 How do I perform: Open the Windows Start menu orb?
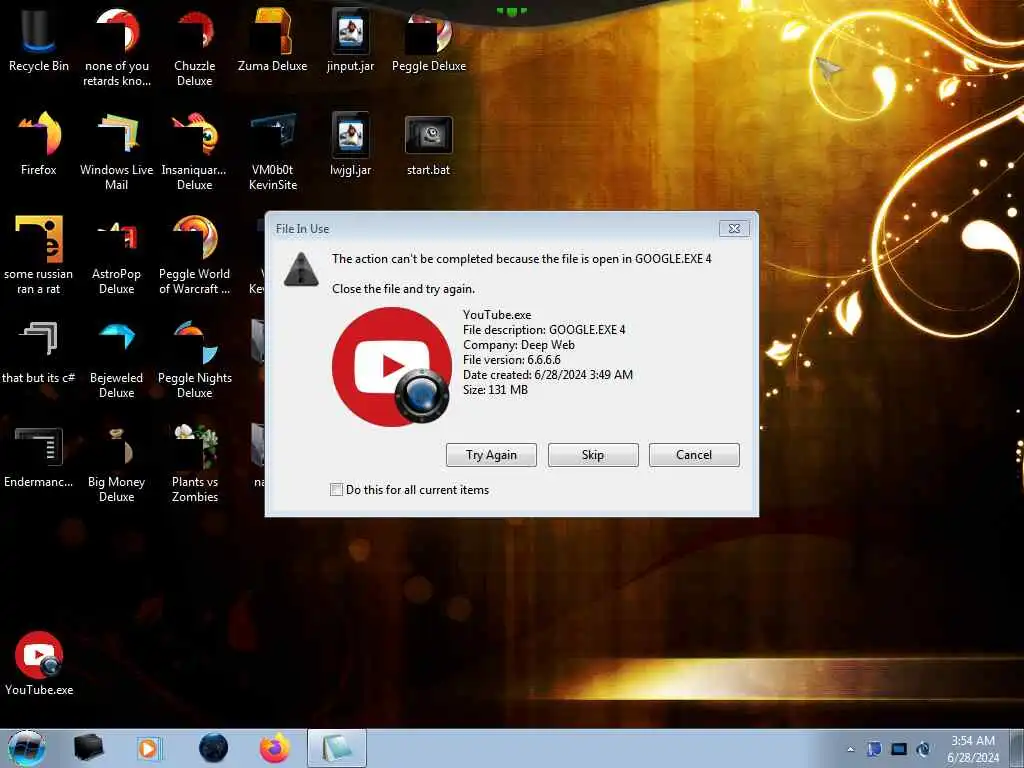pos(27,748)
